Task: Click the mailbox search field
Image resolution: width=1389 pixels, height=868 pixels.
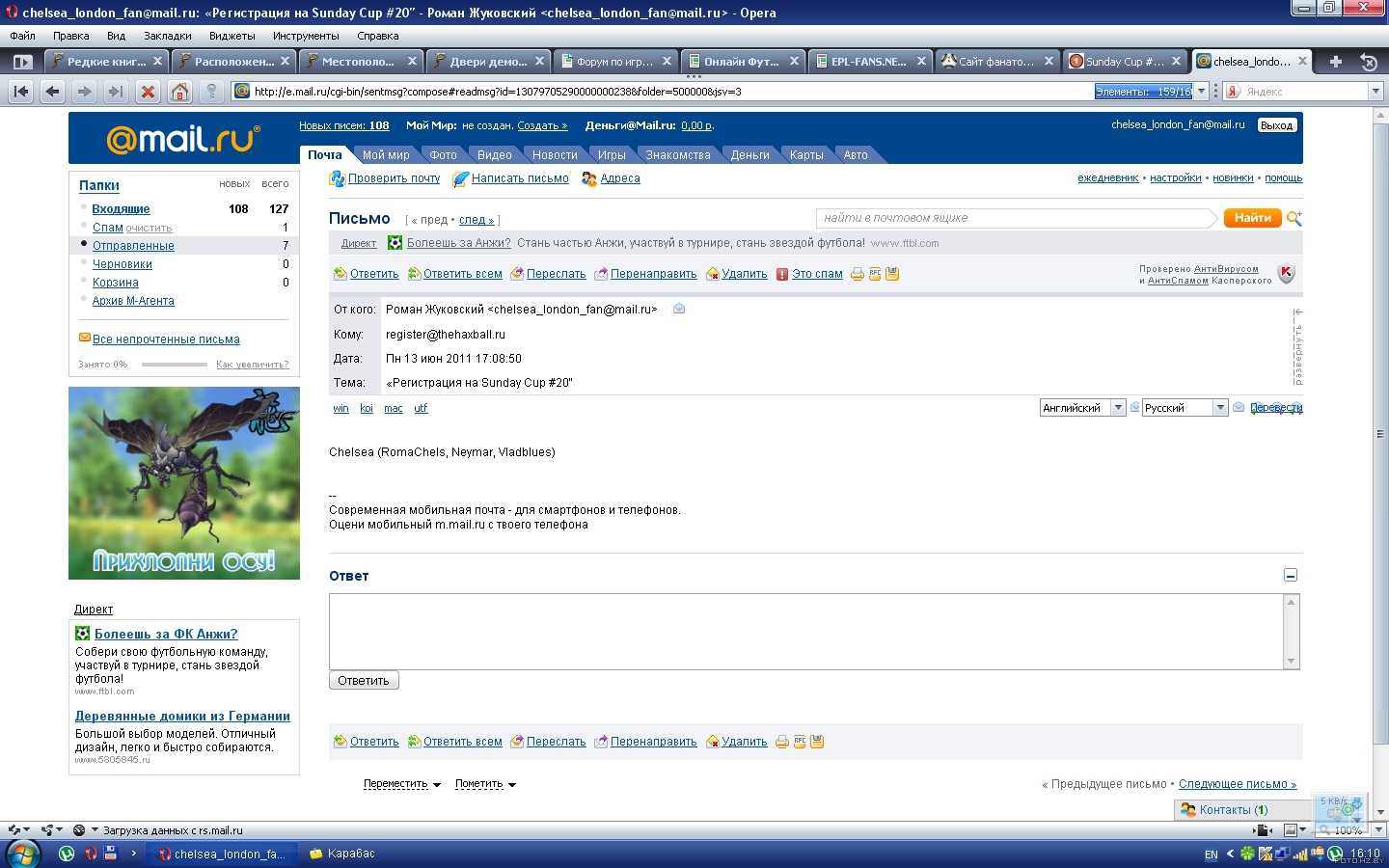Action: pyautogui.click(x=1015, y=218)
